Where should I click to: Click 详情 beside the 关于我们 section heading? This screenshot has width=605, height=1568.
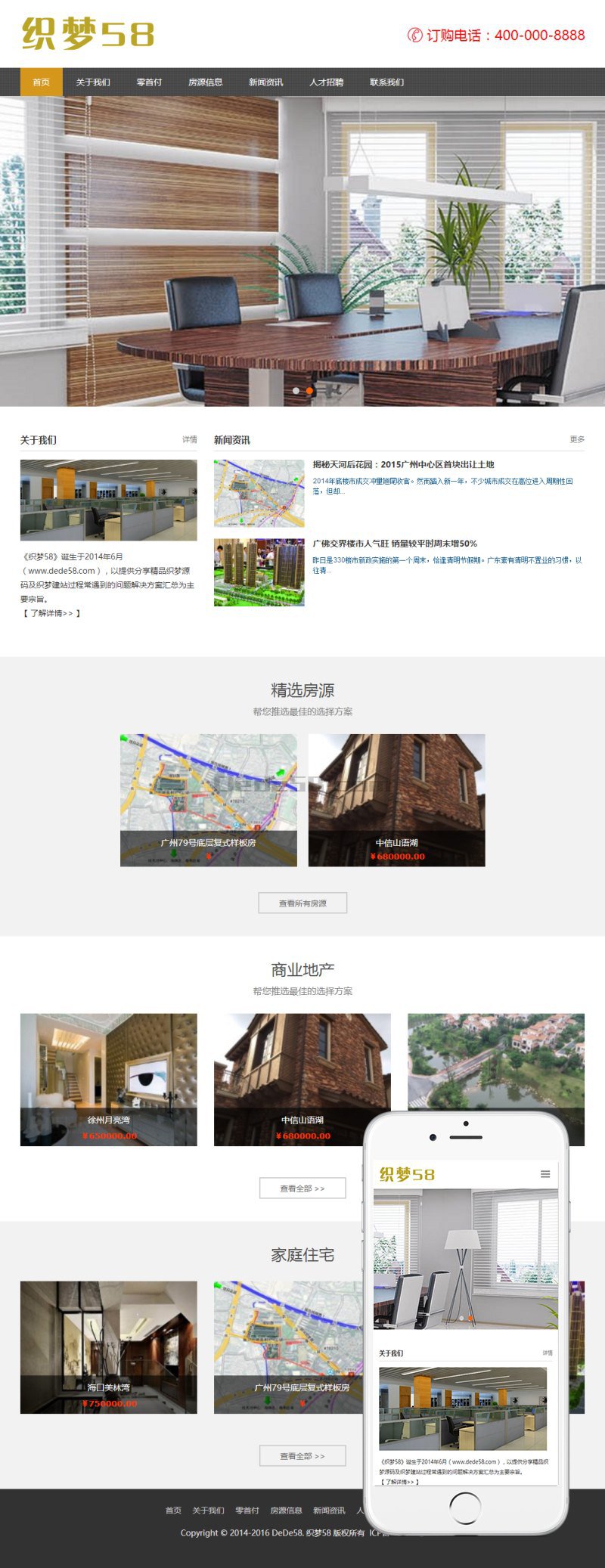pos(189,439)
